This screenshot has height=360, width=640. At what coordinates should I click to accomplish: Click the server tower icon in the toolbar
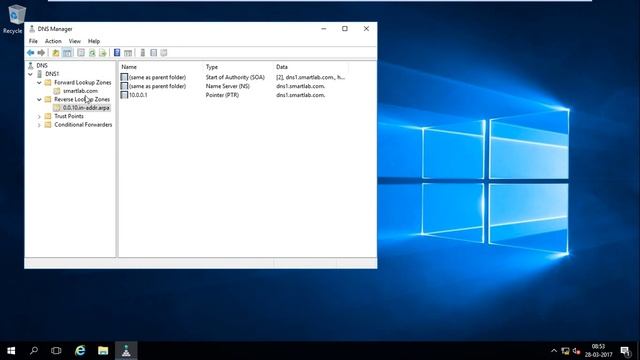coord(142,53)
